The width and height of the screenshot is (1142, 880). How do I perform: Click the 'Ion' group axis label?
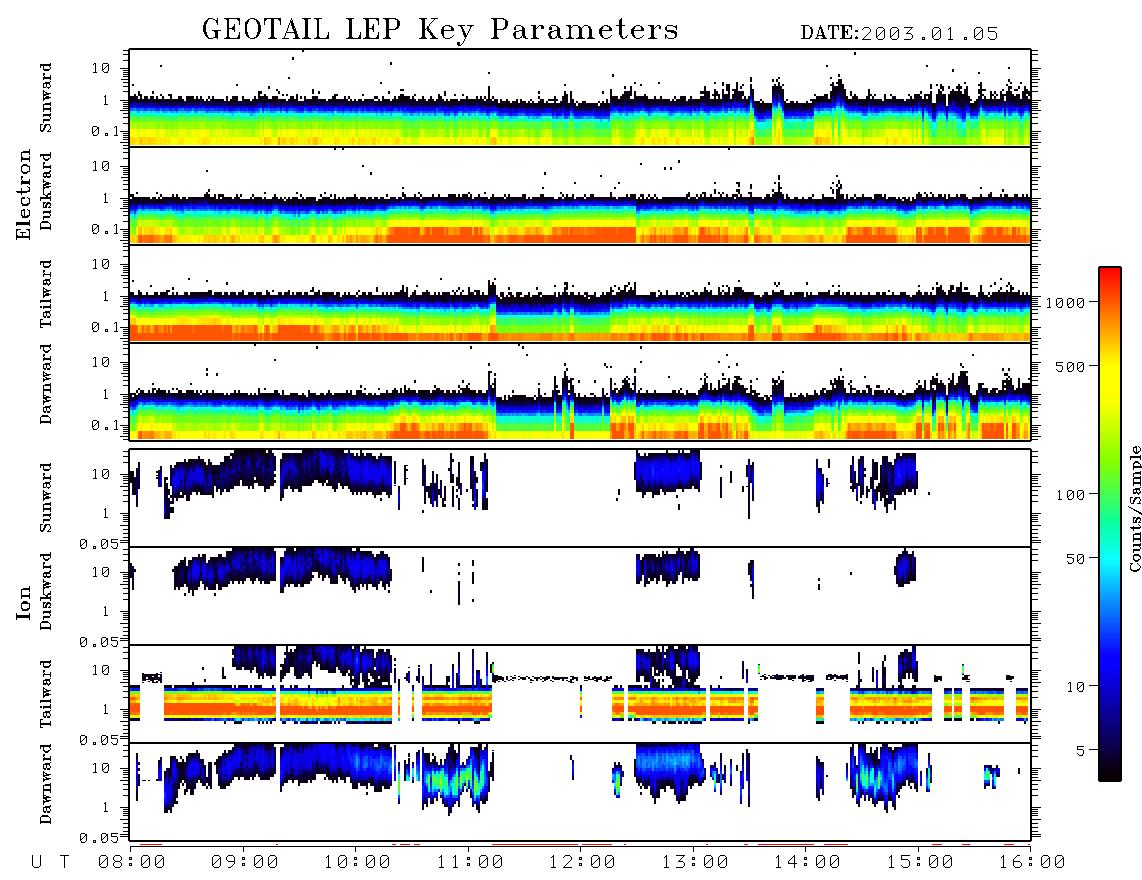pyautogui.click(x=24, y=602)
